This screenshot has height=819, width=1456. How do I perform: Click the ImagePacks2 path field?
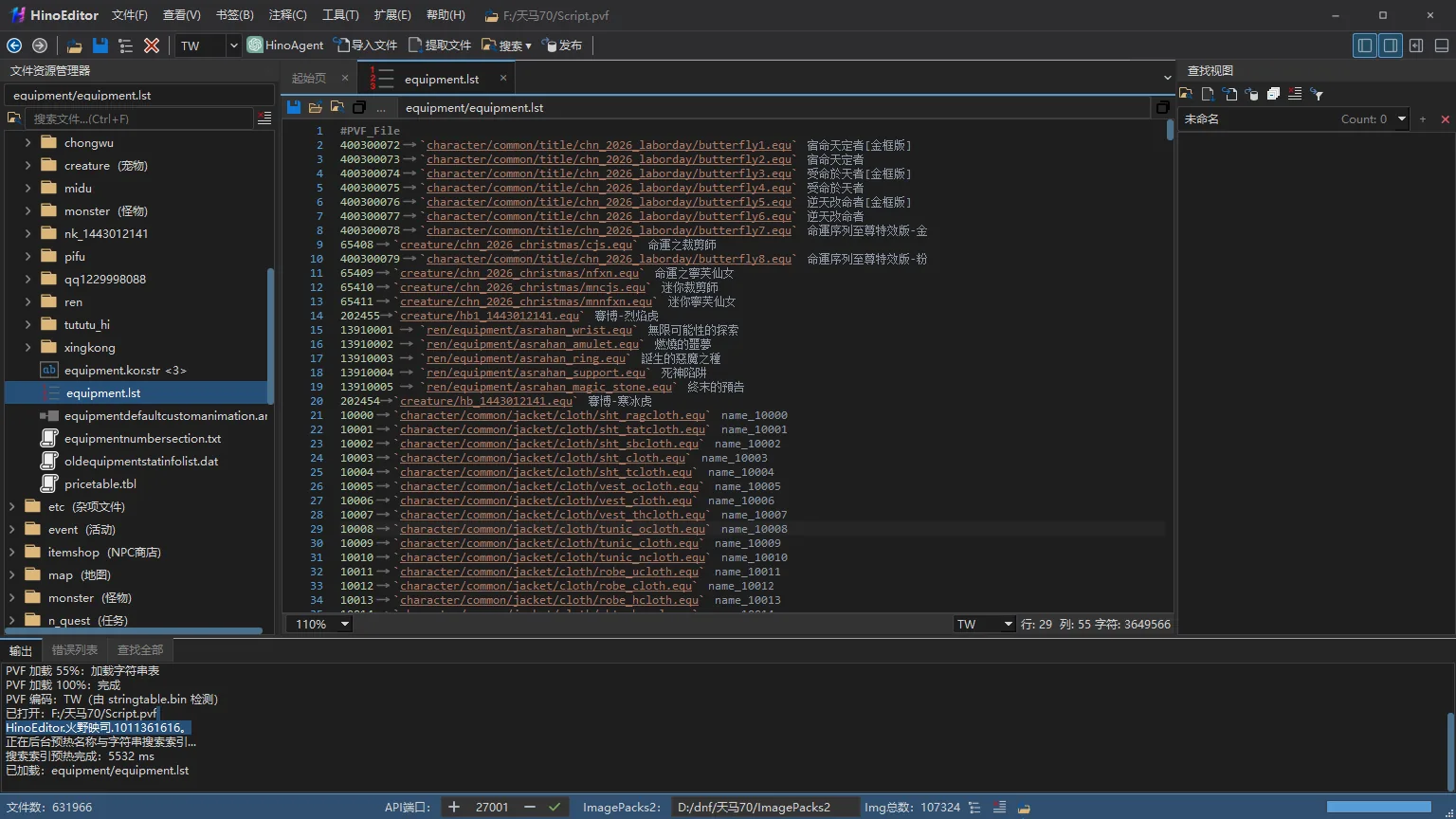pos(764,808)
